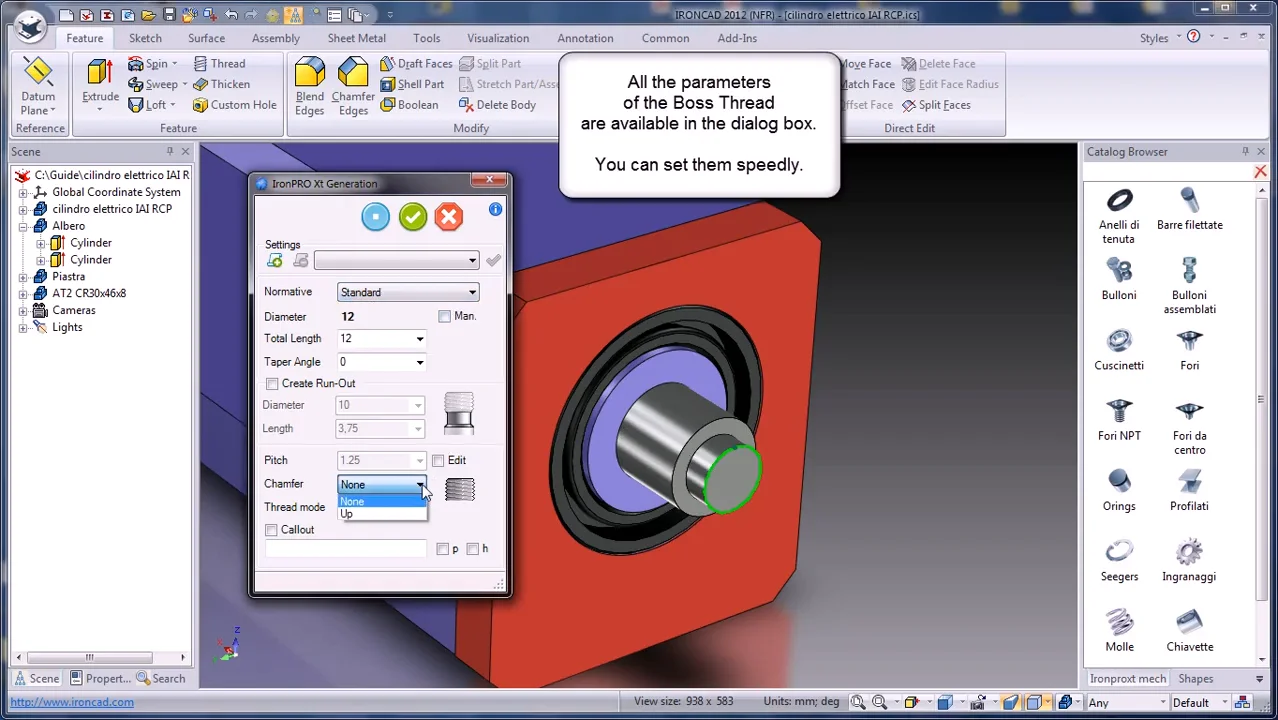Select Chamfer Edges

click(353, 87)
